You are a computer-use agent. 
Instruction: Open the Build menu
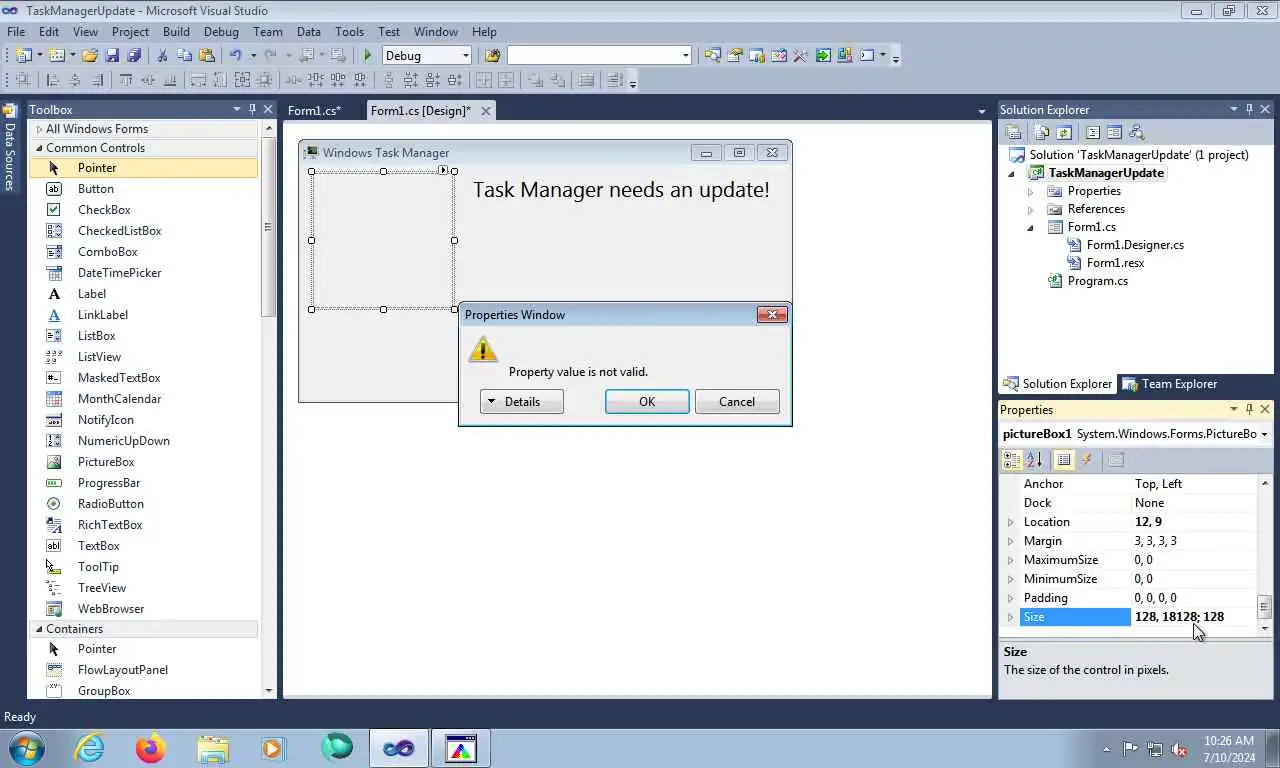coord(176,32)
